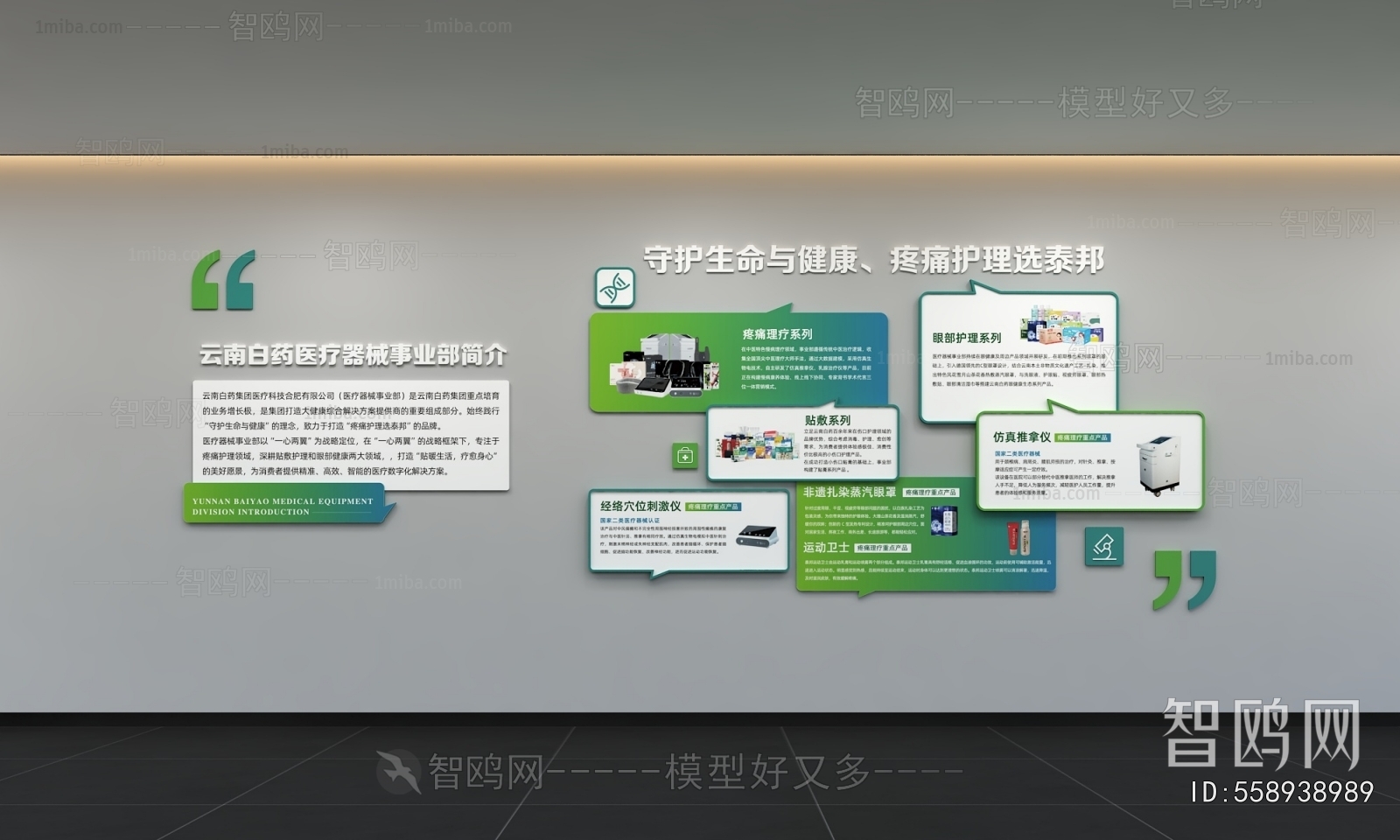The width and height of the screenshot is (1400, 840).
Task: Select the 仿真推拿仪 machine image
Action: (1158, 465)
